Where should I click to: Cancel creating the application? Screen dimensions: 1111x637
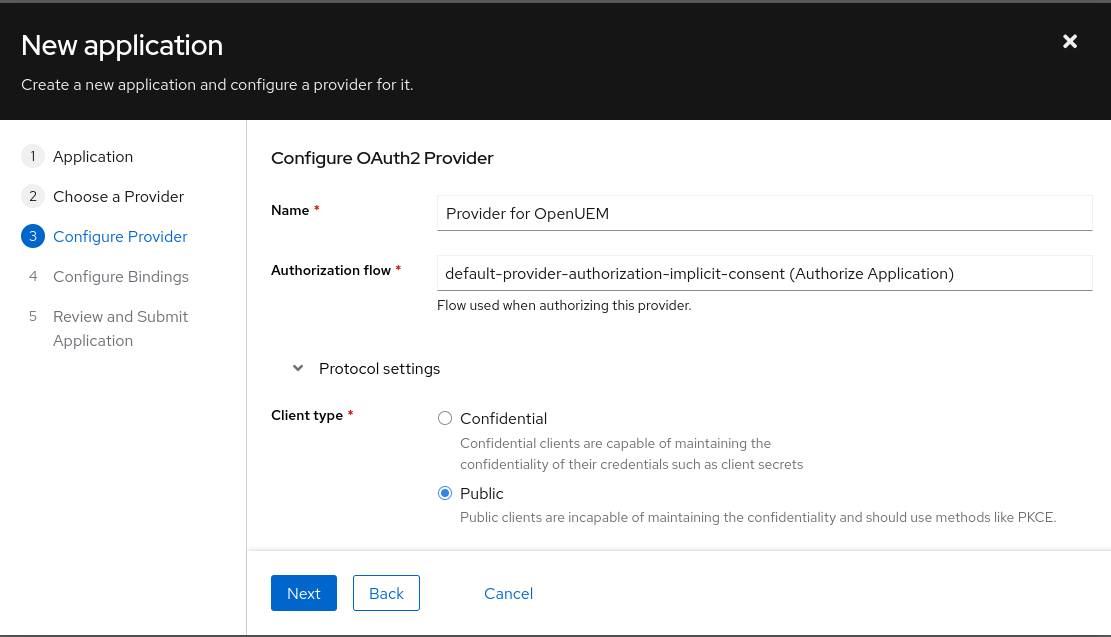(x=508, y=593)
